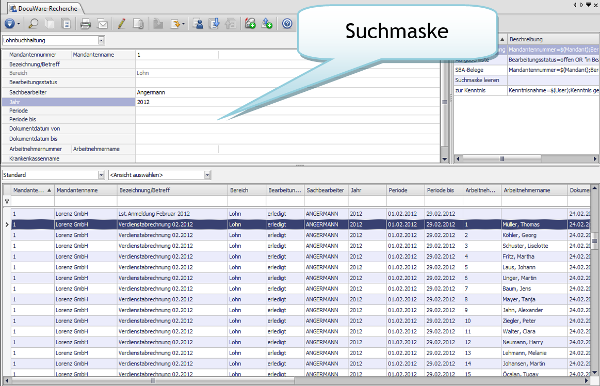This screenshot has height=386, width=600.
Task: Sort by the Mandantenname column header
Action: coord(86,190)
